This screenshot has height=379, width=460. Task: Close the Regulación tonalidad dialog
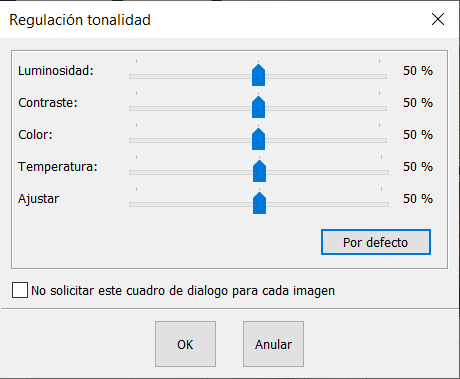pyautogui.click(x=438, y=19)
